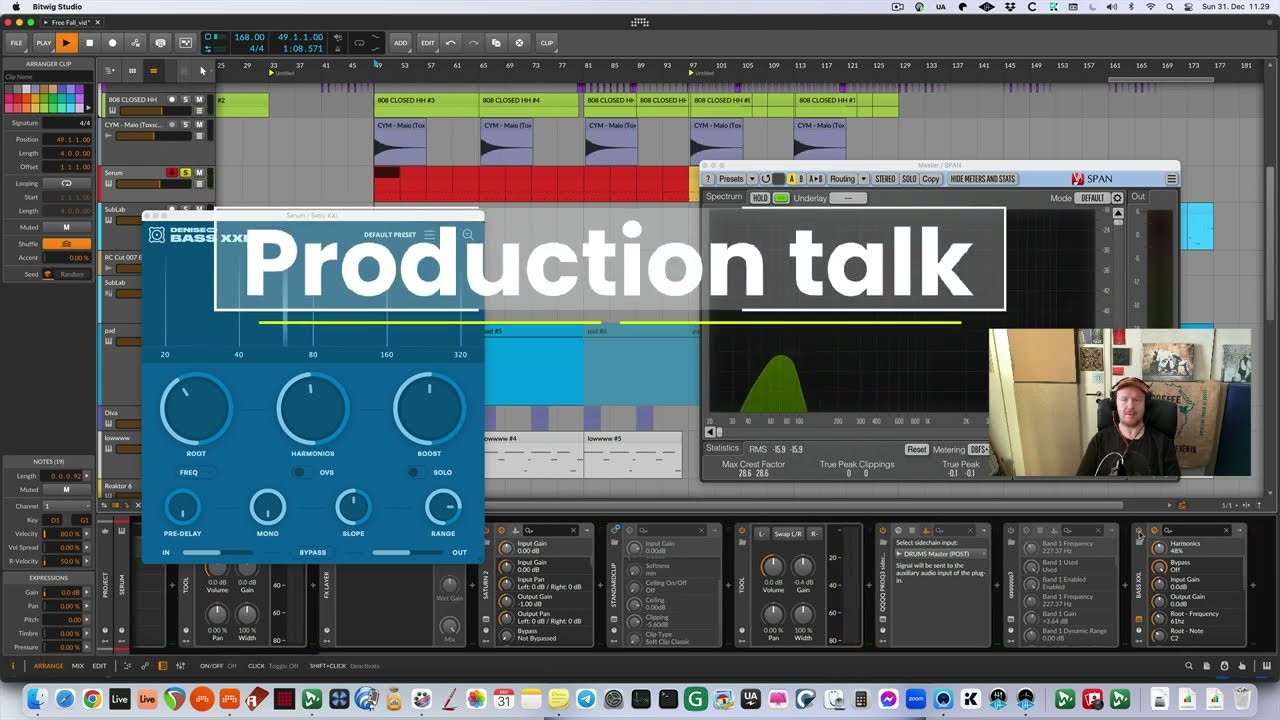Click the delete X icon in toolbar
1280x720 pixels.
519,43
